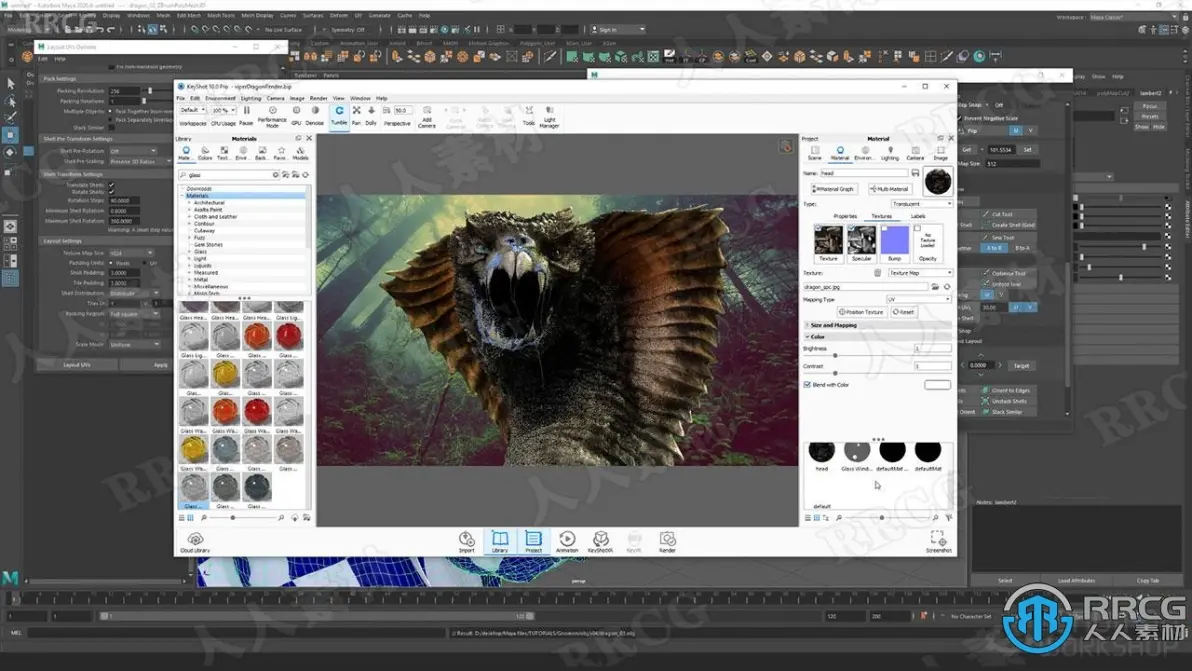Viewport: 1192px width, 671px height.
Task: Click the Multi-Material button
Action: coord(889,189)
